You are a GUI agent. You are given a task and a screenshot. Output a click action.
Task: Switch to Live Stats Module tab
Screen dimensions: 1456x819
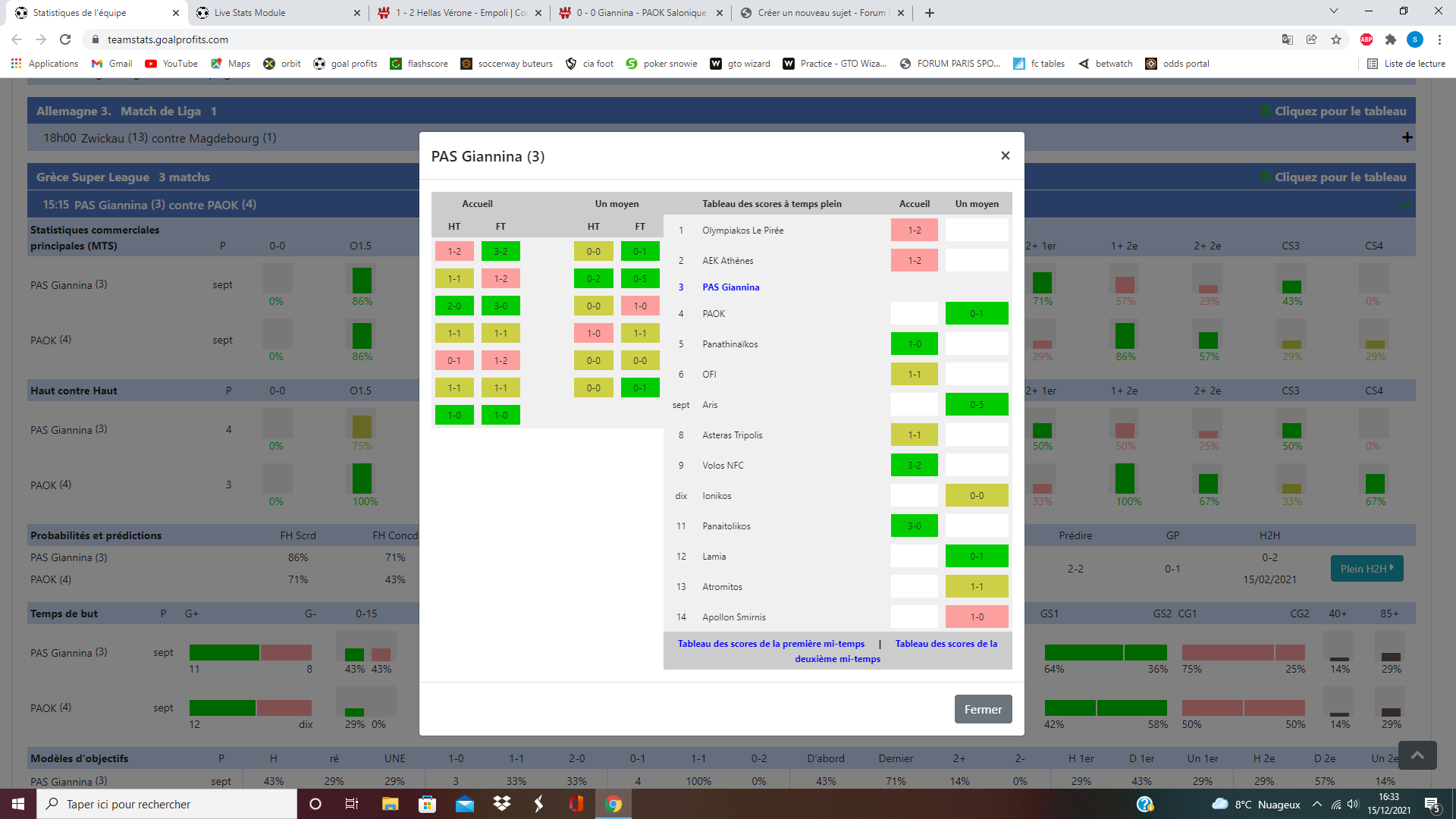tap(277, 13)
